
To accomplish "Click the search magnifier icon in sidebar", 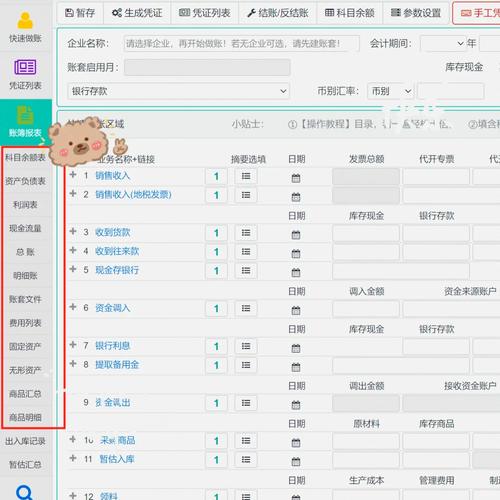I will (24, 492).
